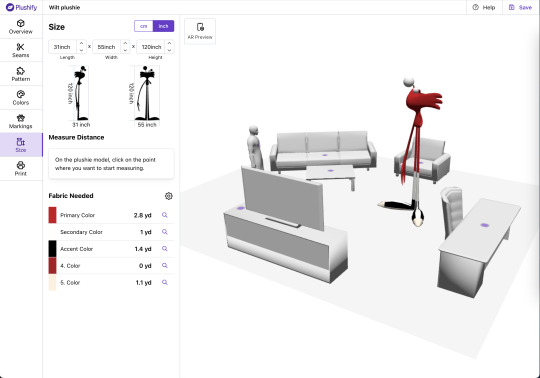Go to the Markings section

21,122
